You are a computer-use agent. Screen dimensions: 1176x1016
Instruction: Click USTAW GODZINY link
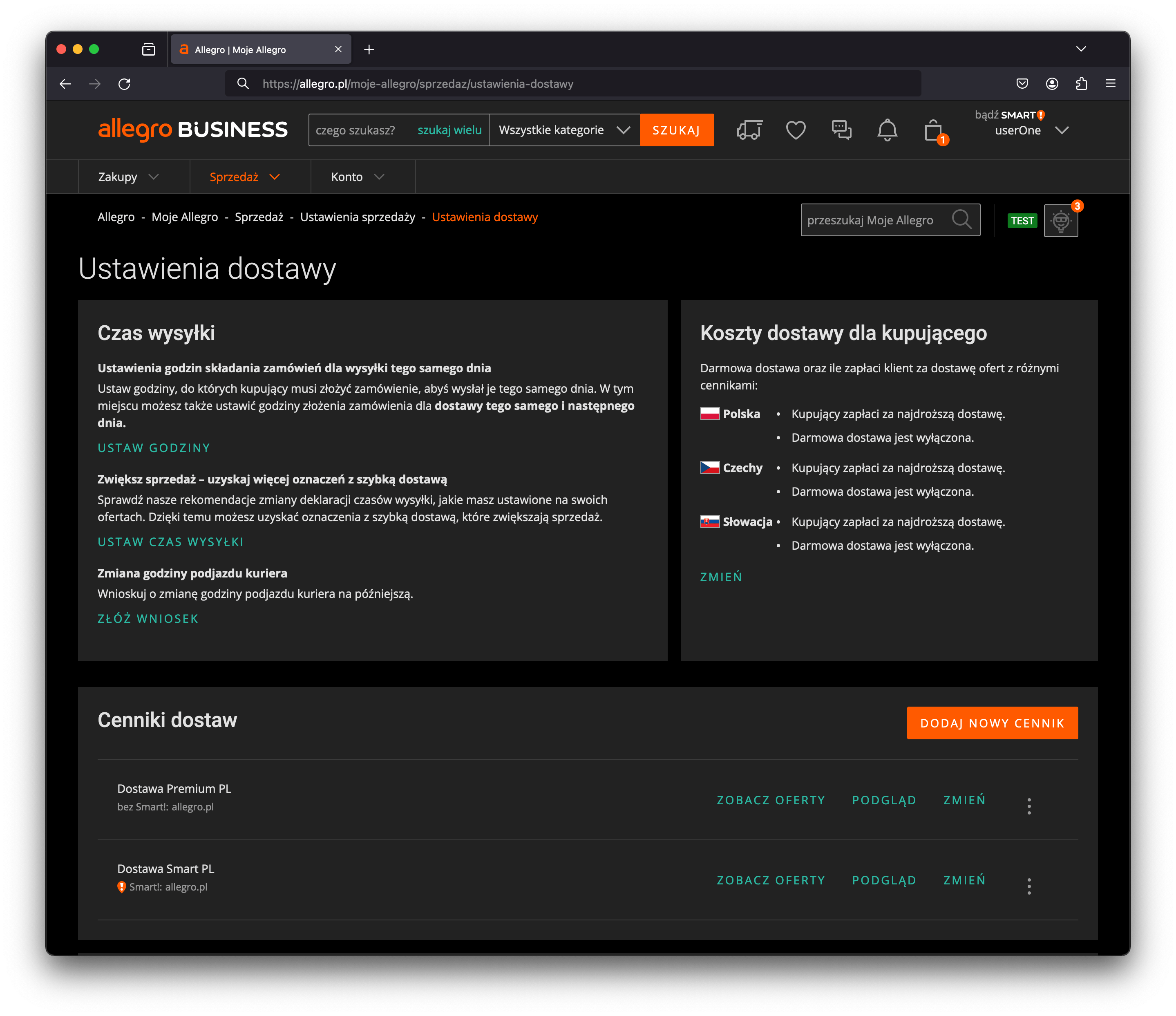point(154,448)
